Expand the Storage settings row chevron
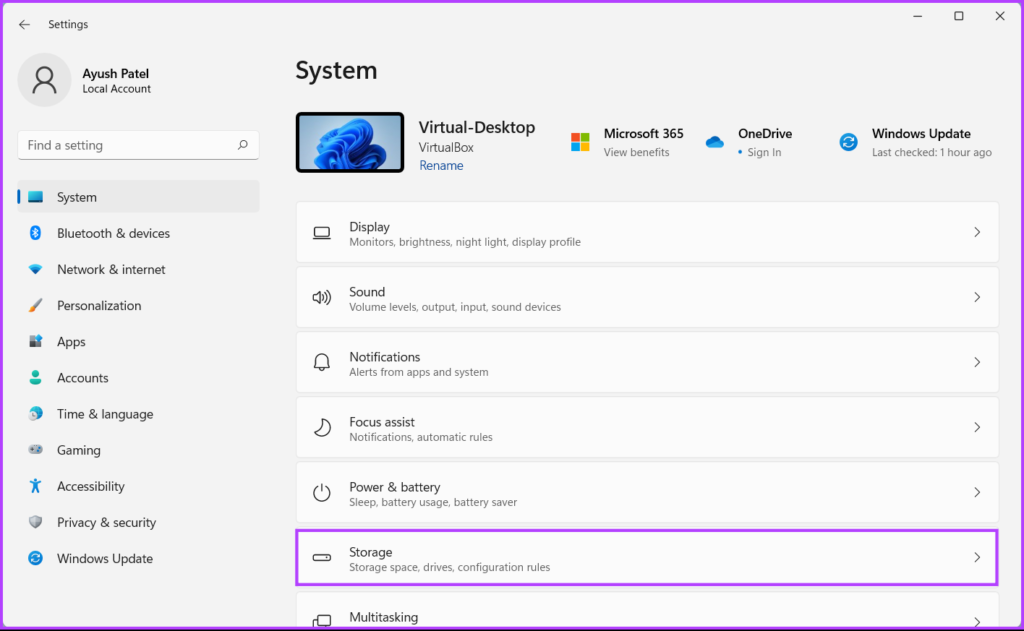The width and height of the screenshot is (1024, 631). click(977, 557)
